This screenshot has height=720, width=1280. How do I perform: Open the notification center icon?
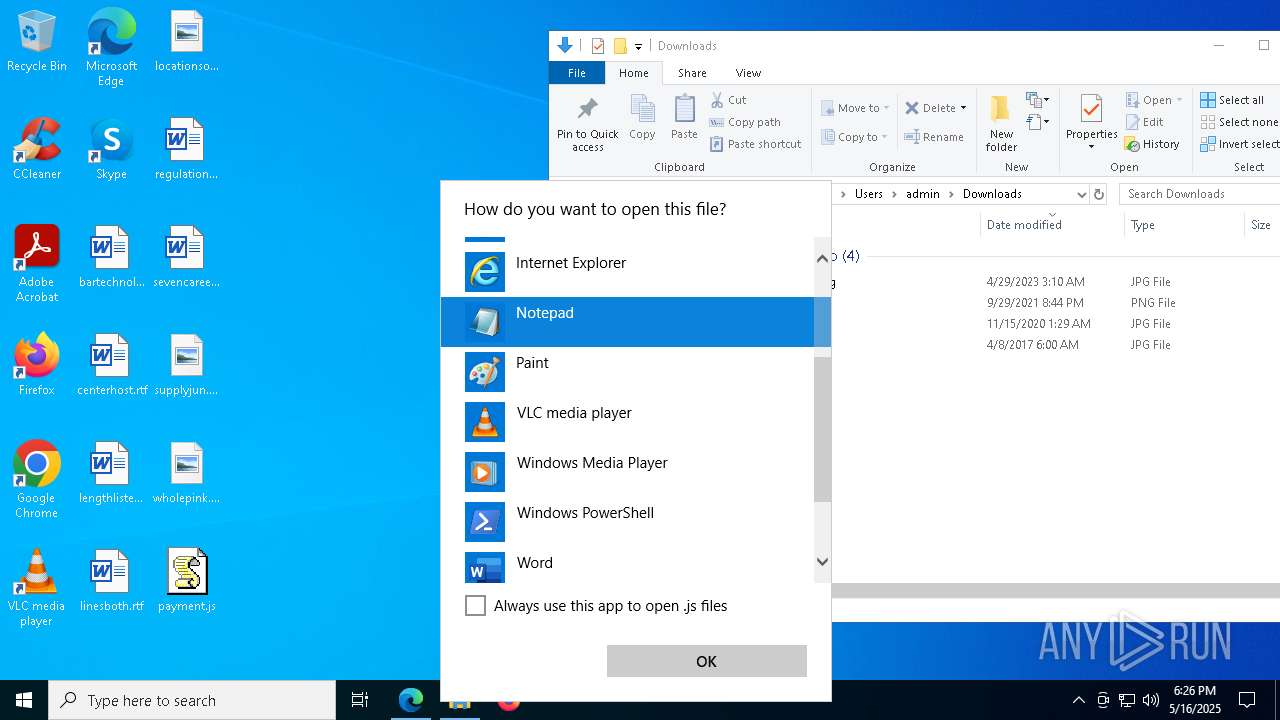tap(1247, 700)
